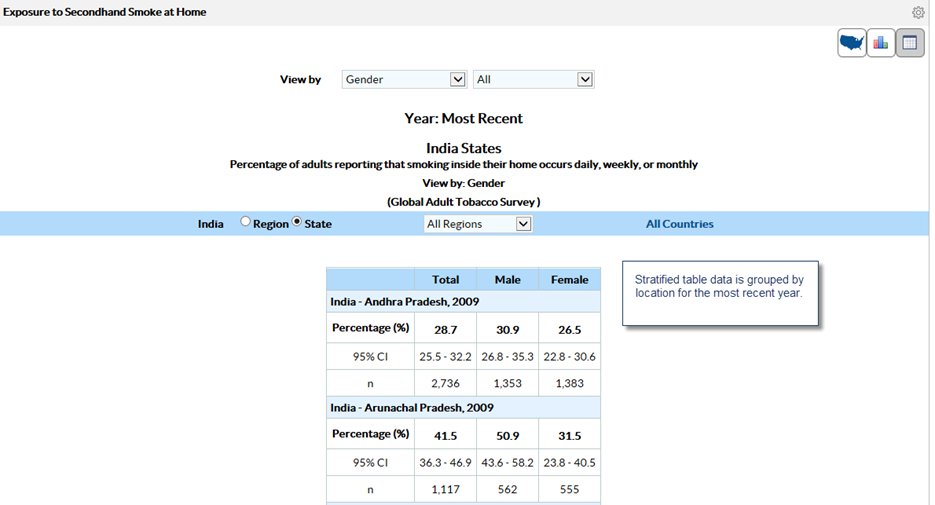
Task: Switch to the map view icon
Action: [852, 43]
